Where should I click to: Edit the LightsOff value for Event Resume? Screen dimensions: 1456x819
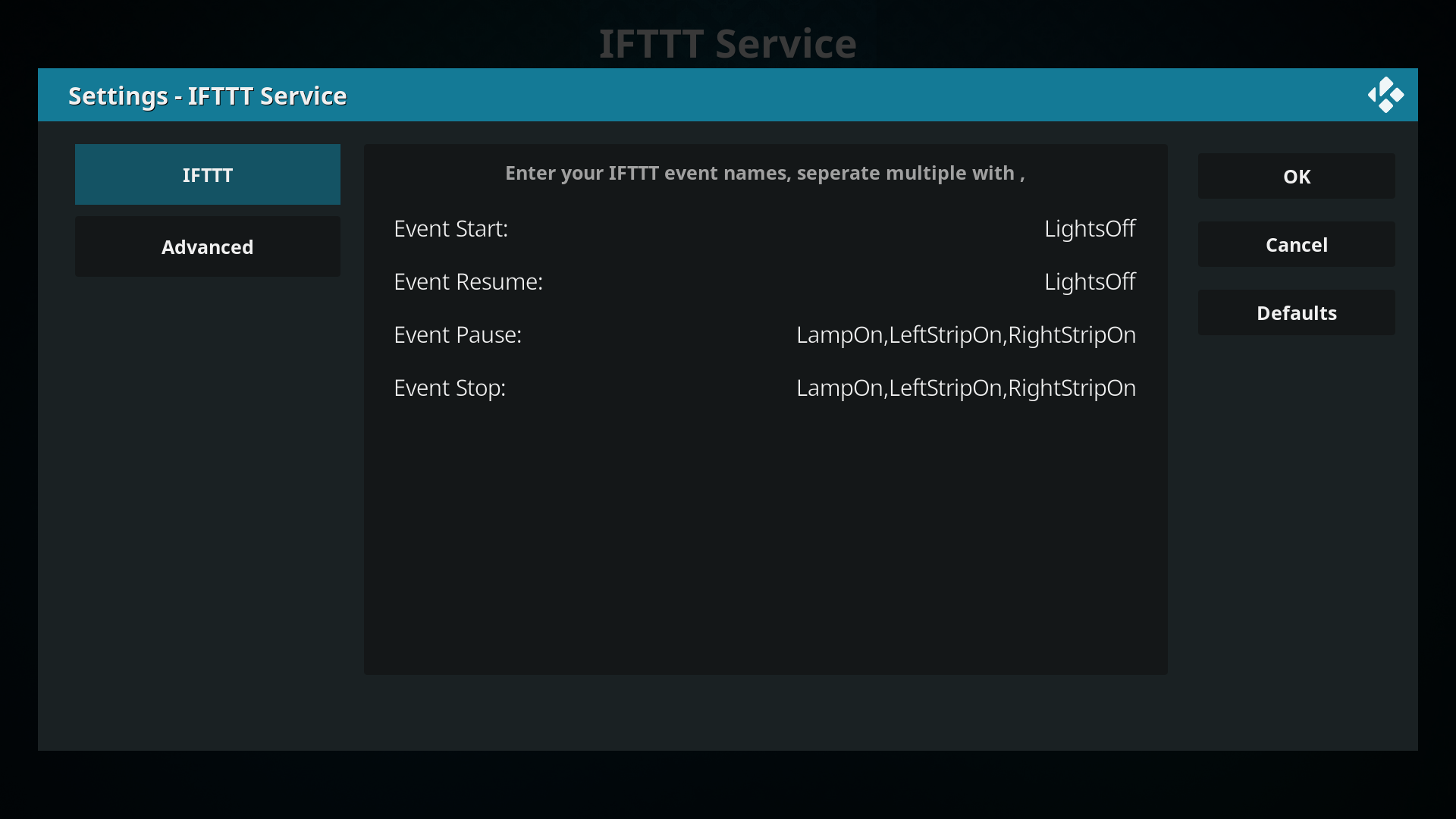1089,282
